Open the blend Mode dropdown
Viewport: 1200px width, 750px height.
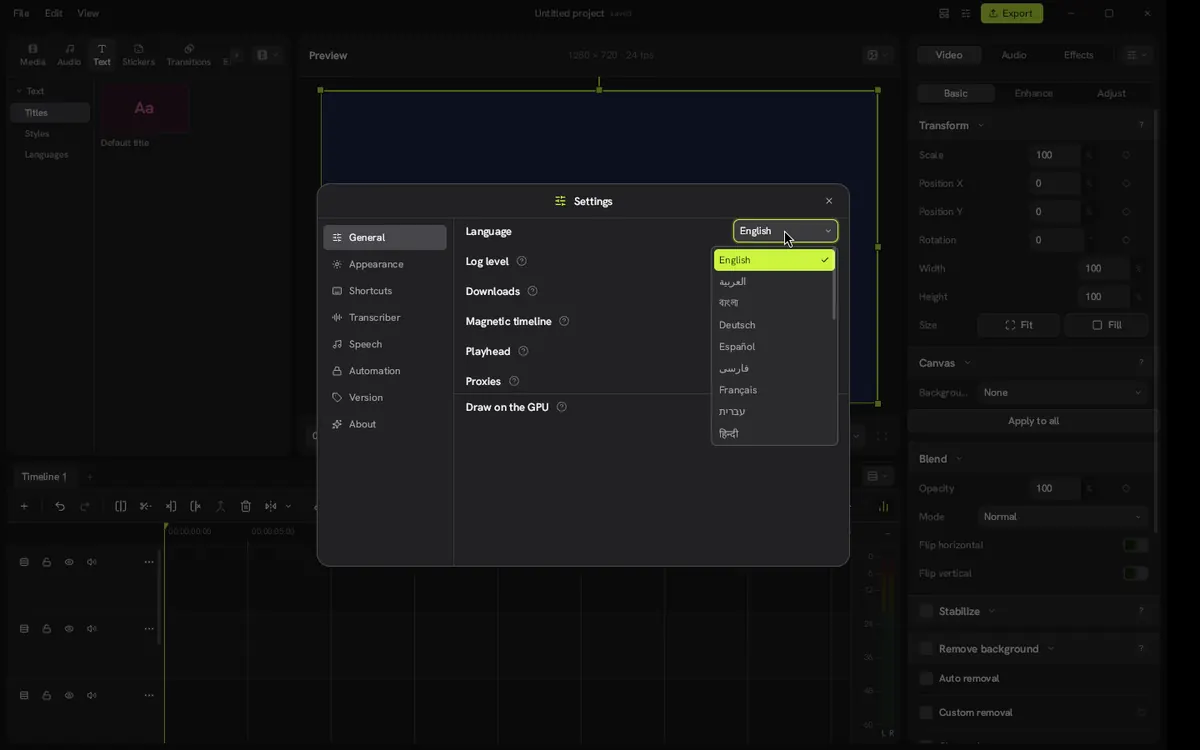tap(1062, 517)
